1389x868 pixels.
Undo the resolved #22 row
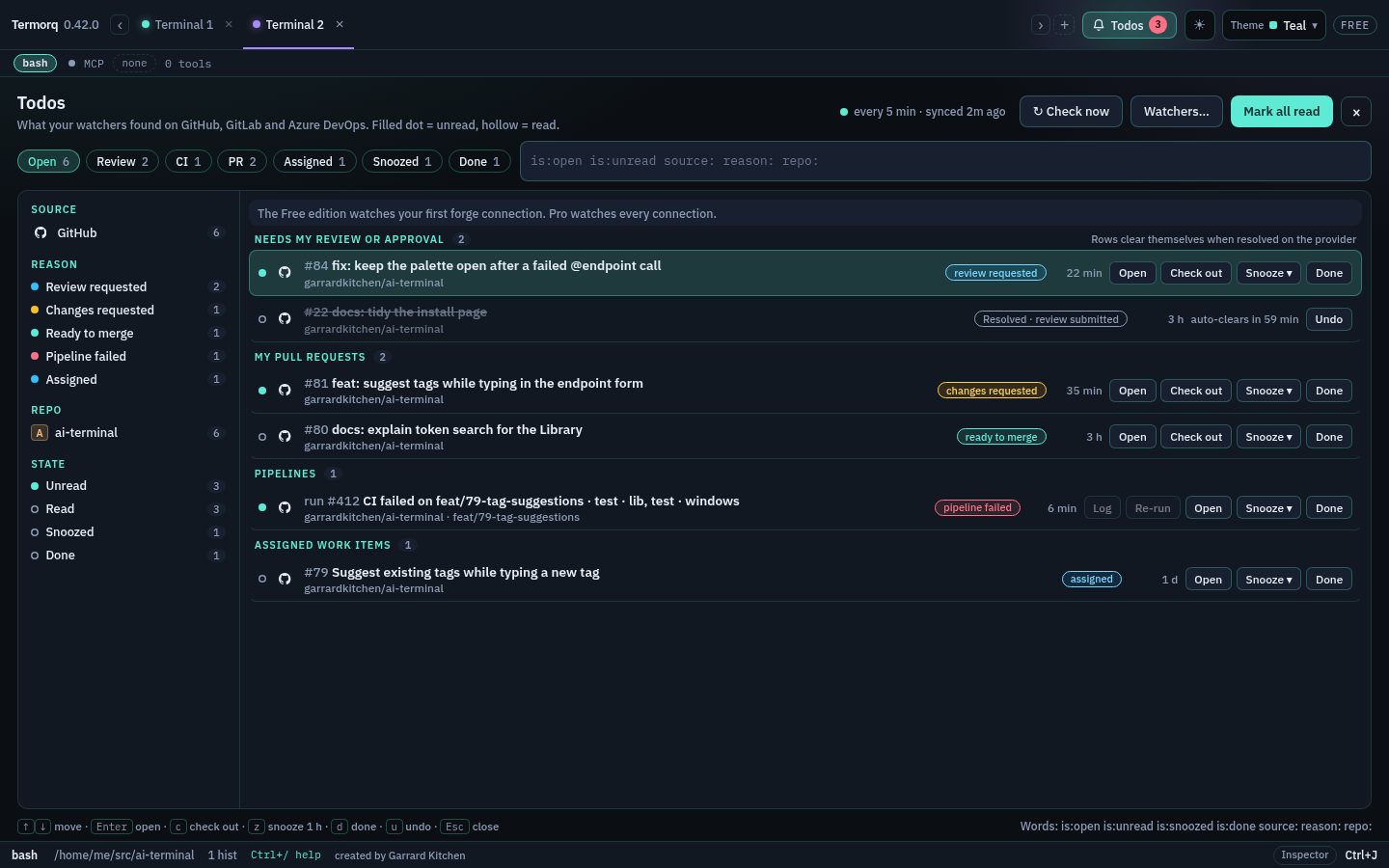pyautogui.click(x=1328, y=319)
